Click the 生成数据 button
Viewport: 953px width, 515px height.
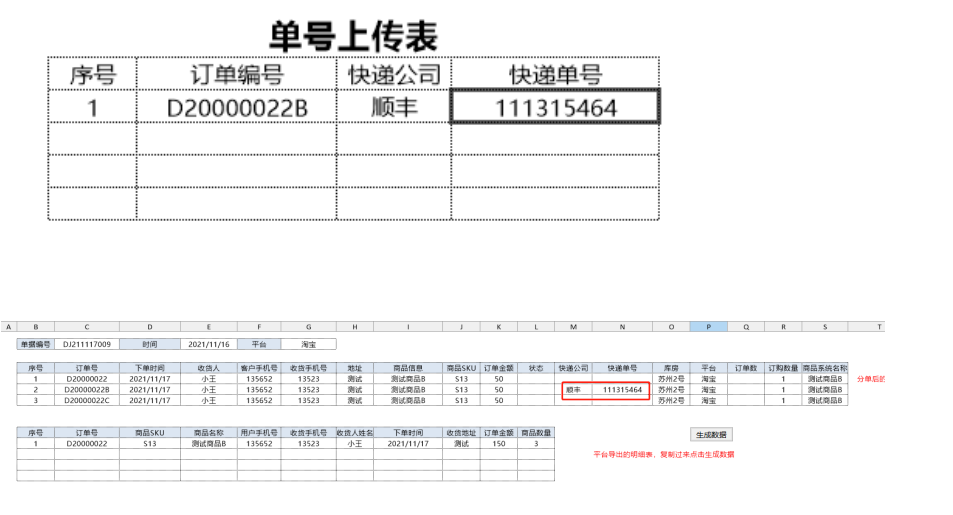(711, 435)
